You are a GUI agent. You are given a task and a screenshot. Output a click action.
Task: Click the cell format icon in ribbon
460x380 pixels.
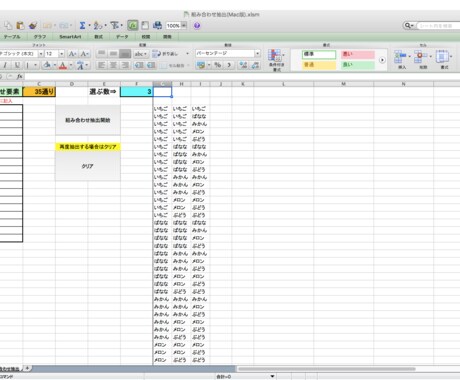coord(442,56)
